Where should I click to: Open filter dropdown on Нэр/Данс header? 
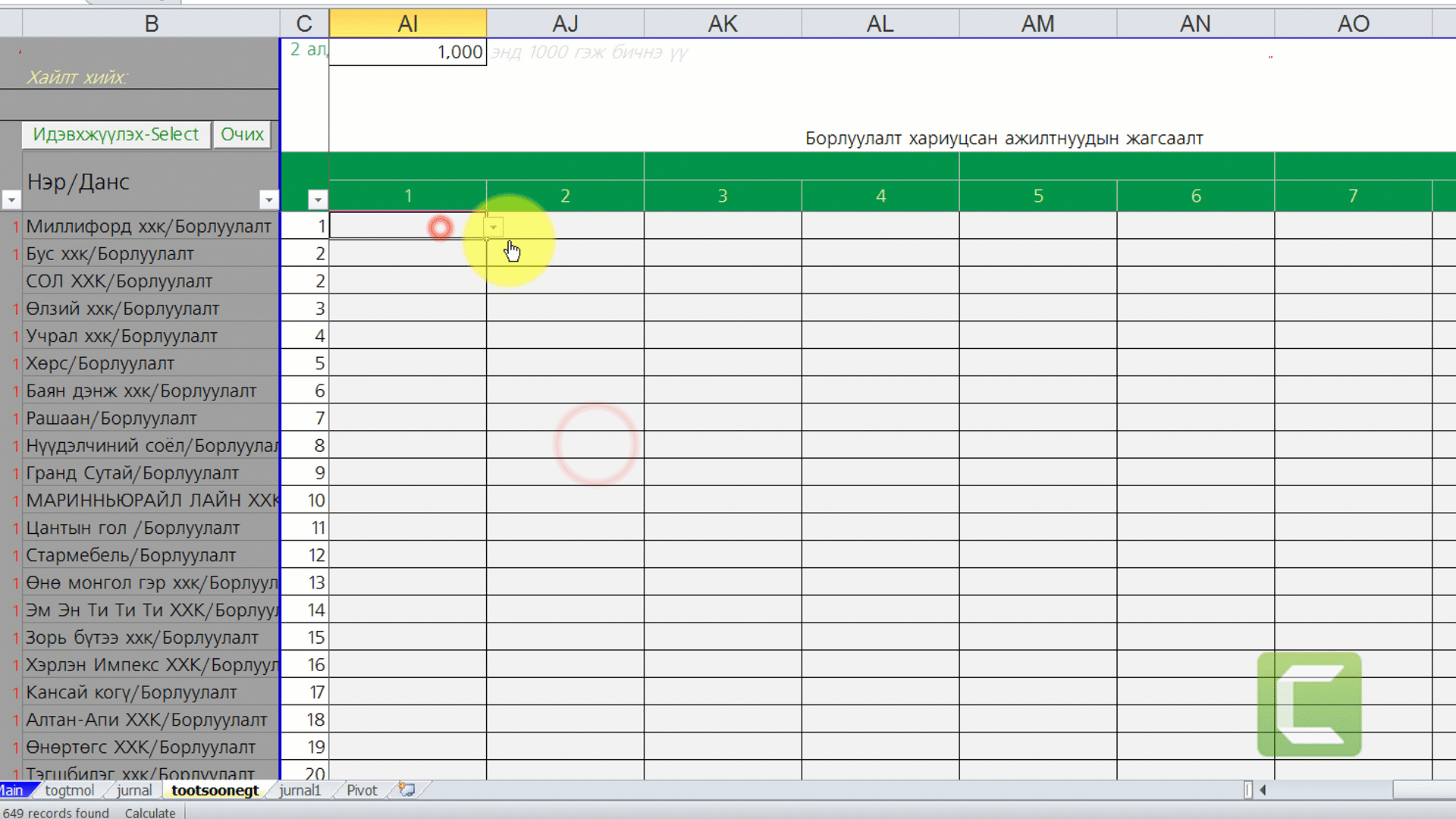pos(268,199)
